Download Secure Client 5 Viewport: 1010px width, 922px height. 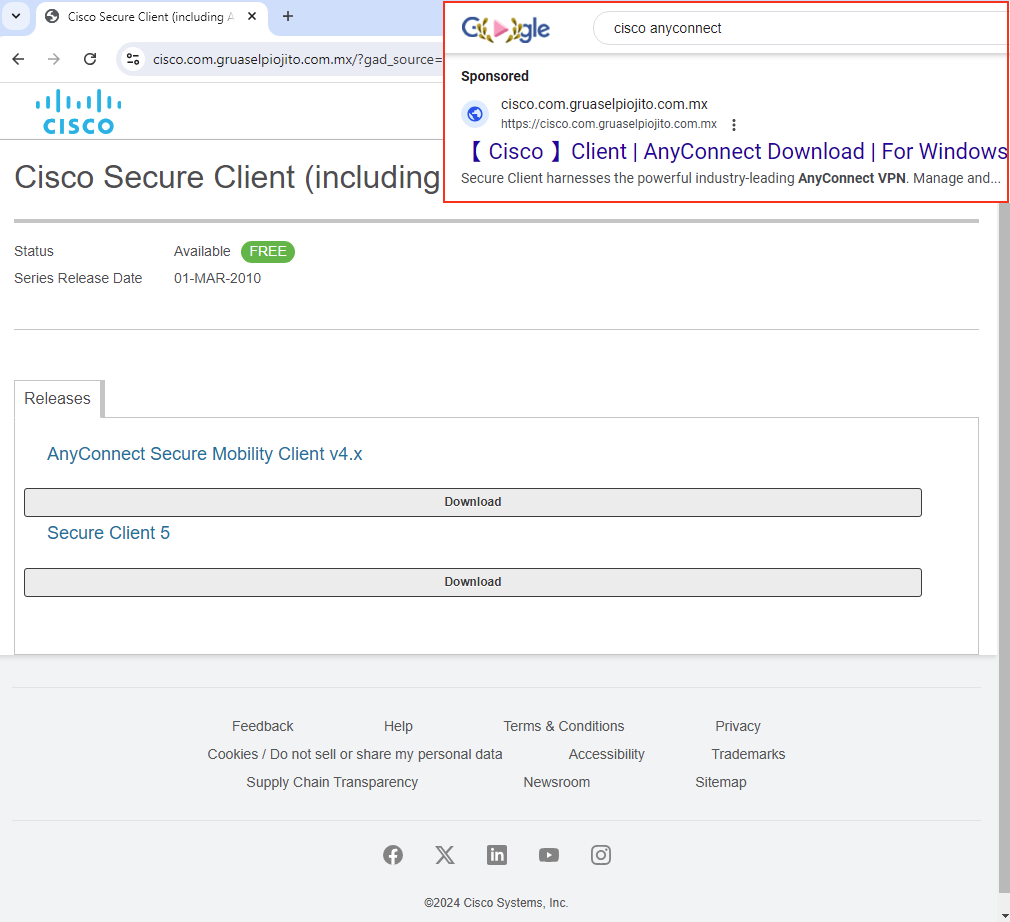point(473,582)
